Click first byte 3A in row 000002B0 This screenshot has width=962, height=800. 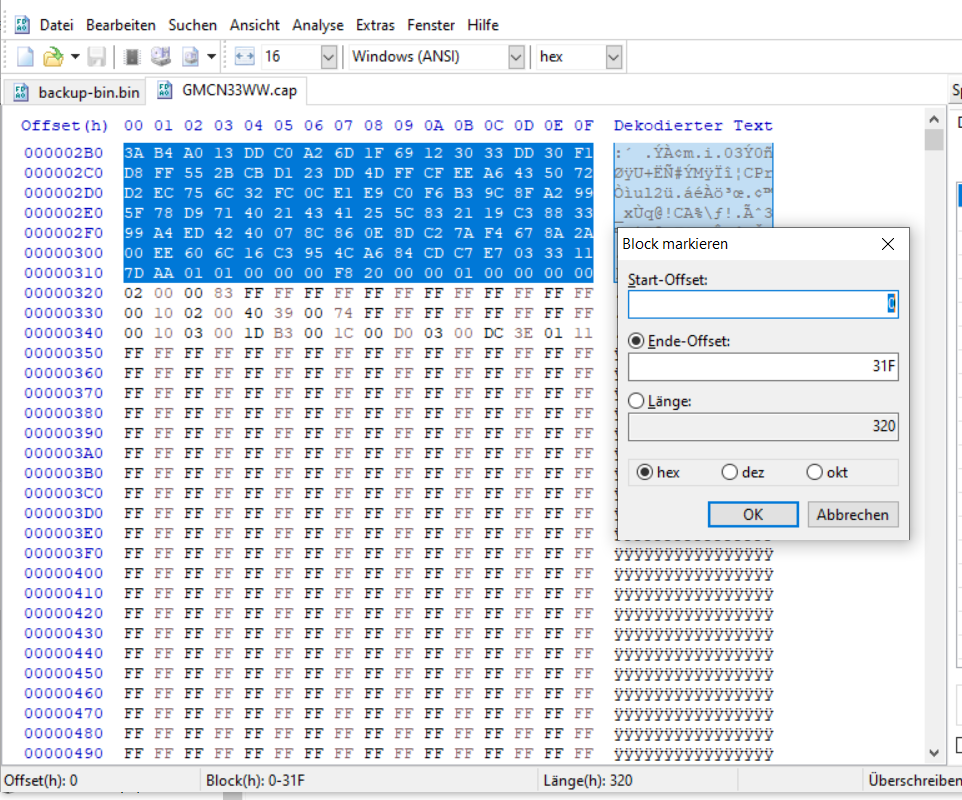pos(133,153)
